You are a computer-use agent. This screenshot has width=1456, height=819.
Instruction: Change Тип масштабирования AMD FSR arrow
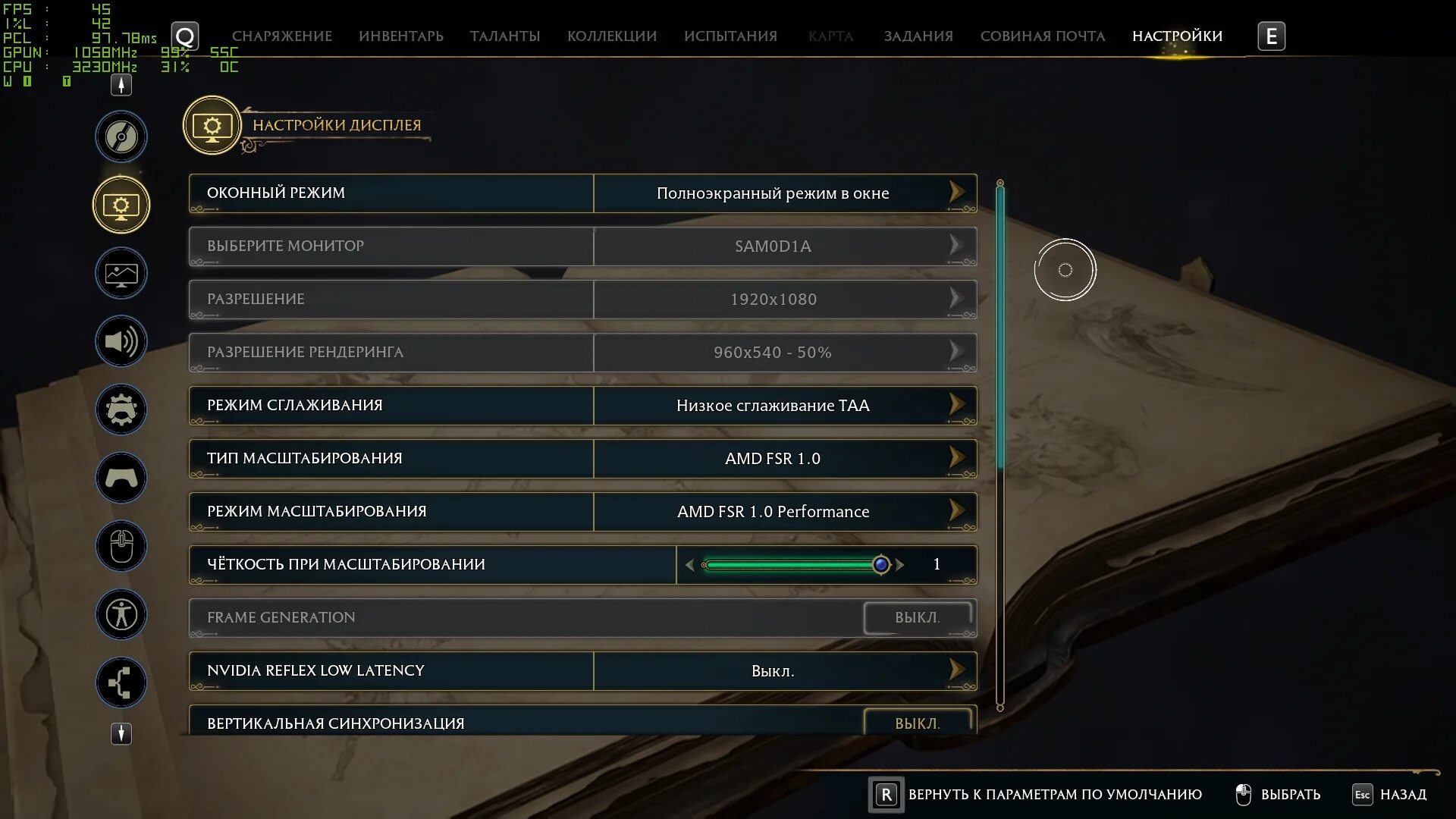point(956,458)
